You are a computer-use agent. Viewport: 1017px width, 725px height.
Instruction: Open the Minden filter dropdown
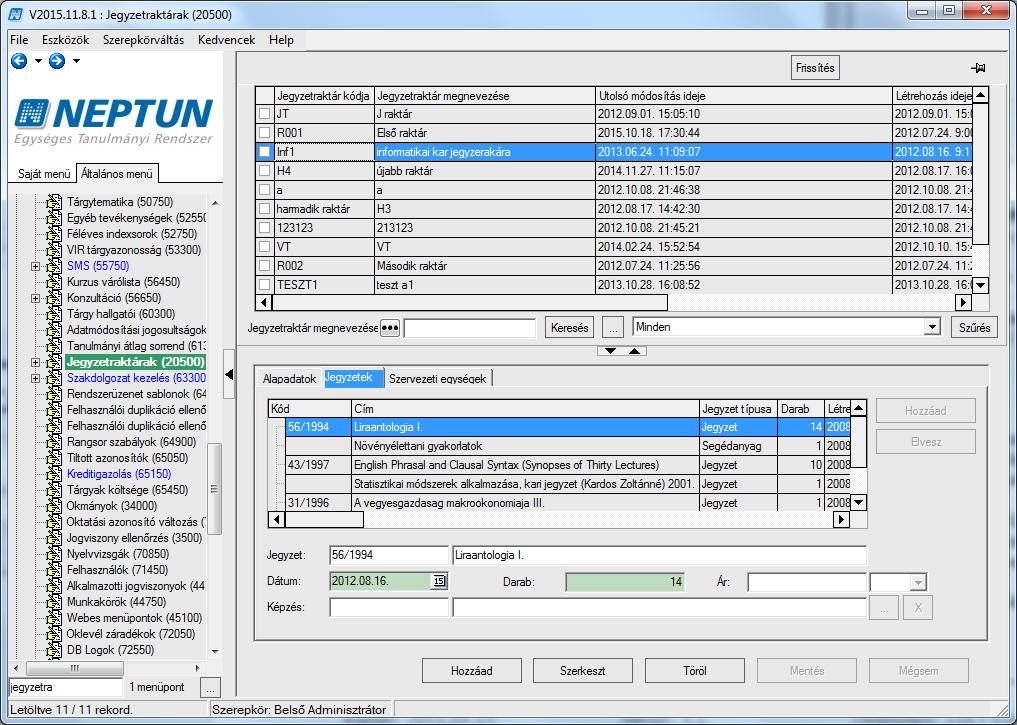tap(932, 327)
